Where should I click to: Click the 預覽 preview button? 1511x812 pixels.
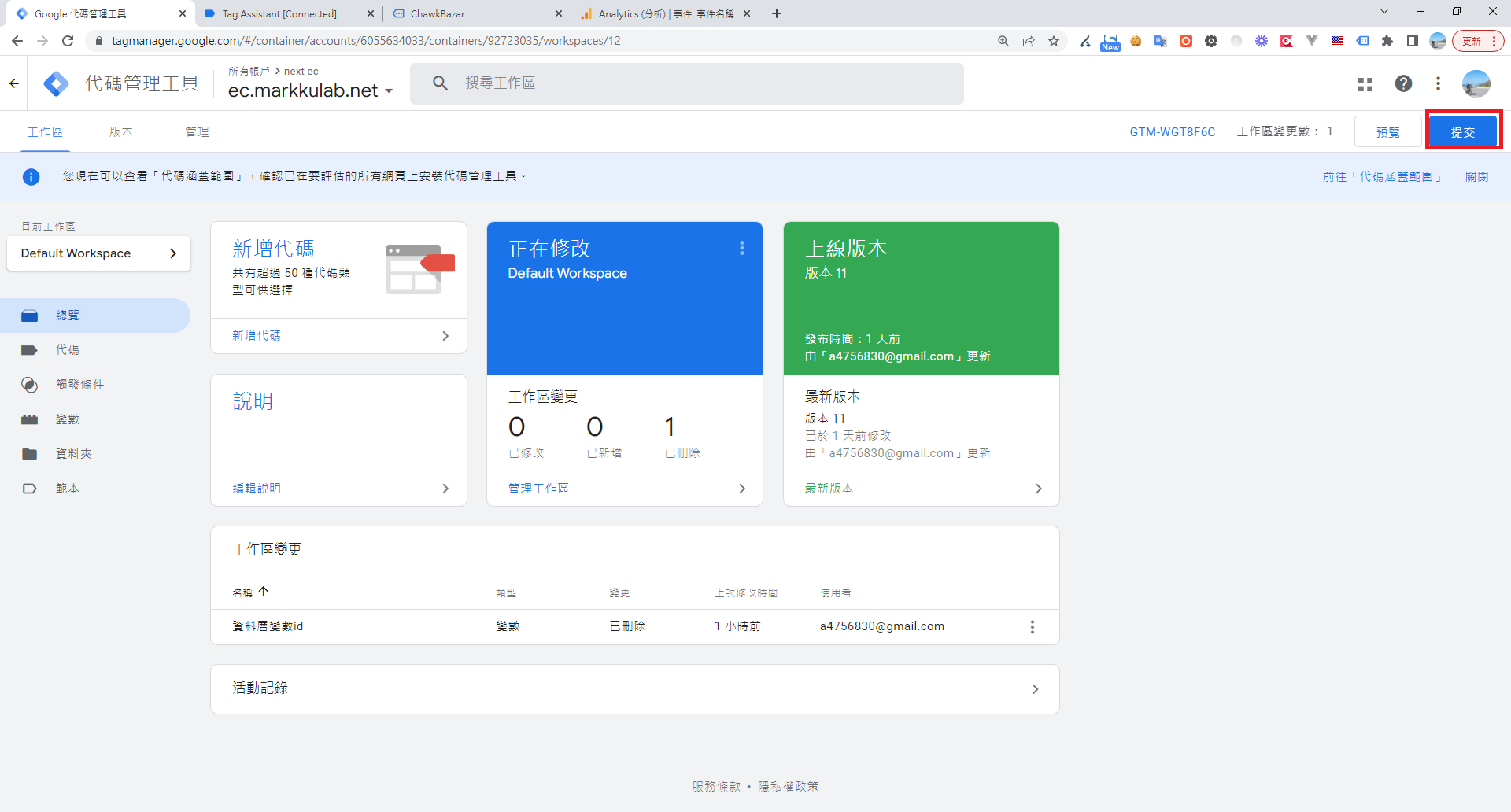coord(1387,132)
